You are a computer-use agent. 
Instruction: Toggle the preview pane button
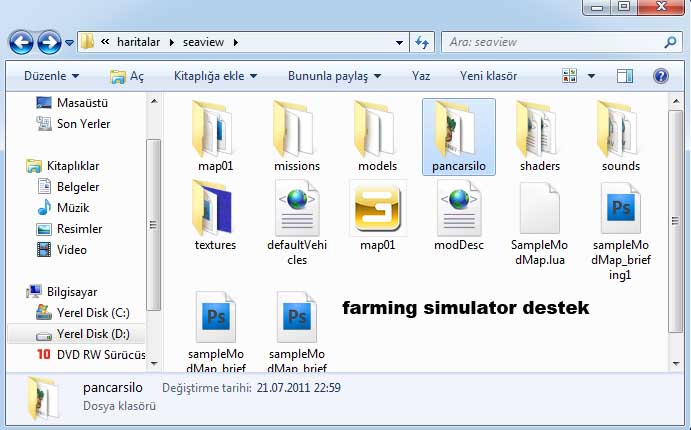click(625, 76)
